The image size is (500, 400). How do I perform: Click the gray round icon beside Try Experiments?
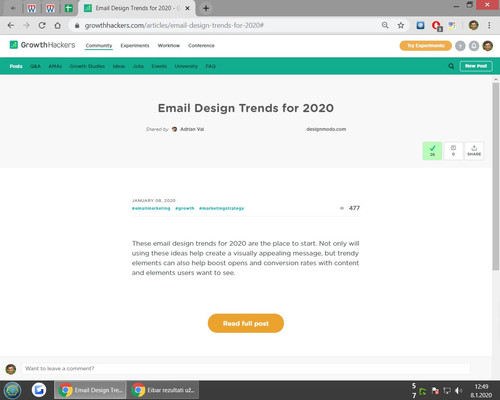[x=460, y=46]
